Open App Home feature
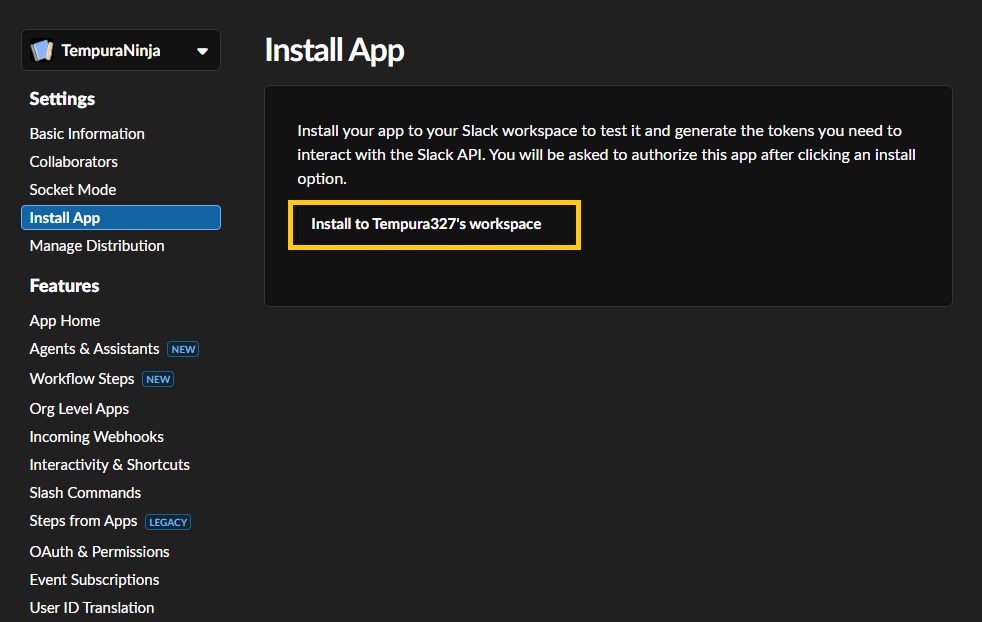The width and height of the screenshot is (982, 622). coord(65,321)
